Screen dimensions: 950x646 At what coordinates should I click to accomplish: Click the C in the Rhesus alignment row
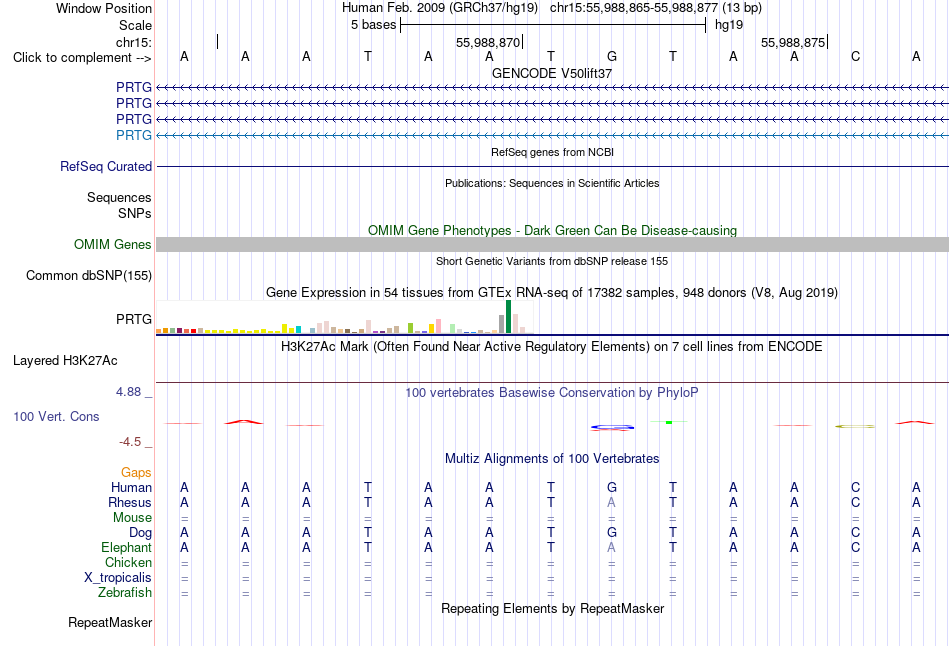(x=855, y=502)
